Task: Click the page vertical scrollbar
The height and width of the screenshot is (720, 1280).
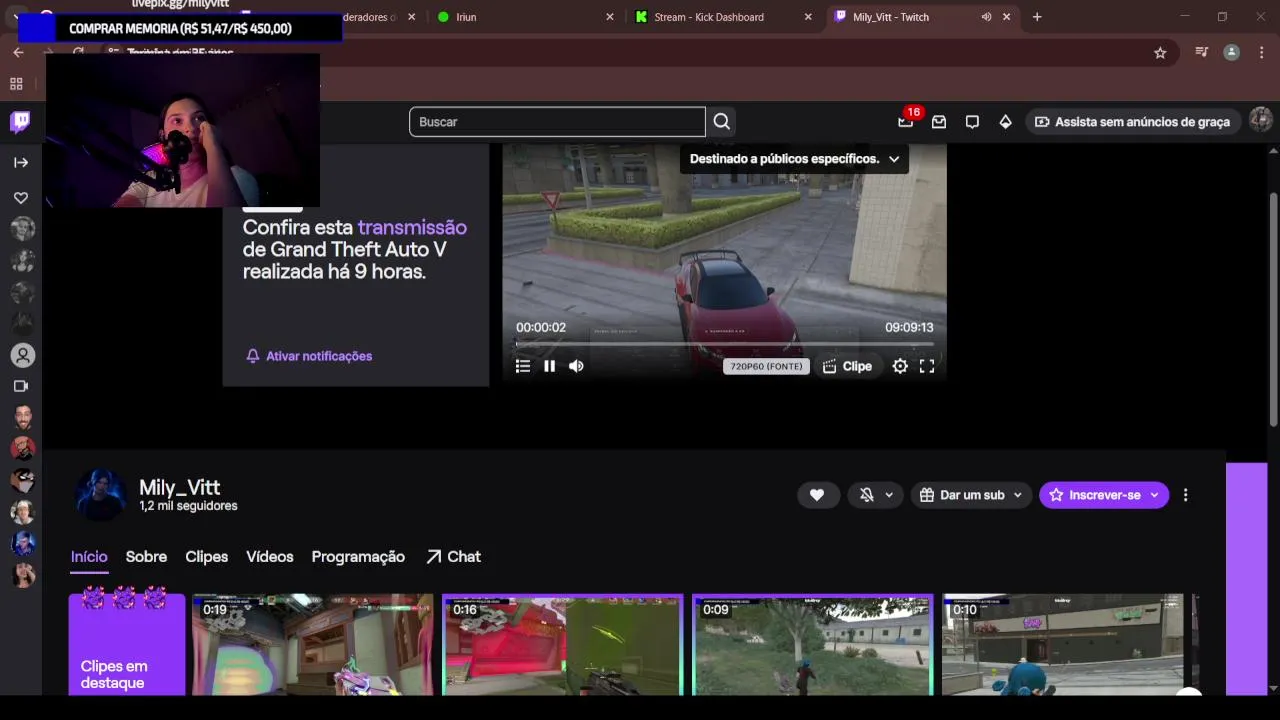Action: pos(1273,310)
